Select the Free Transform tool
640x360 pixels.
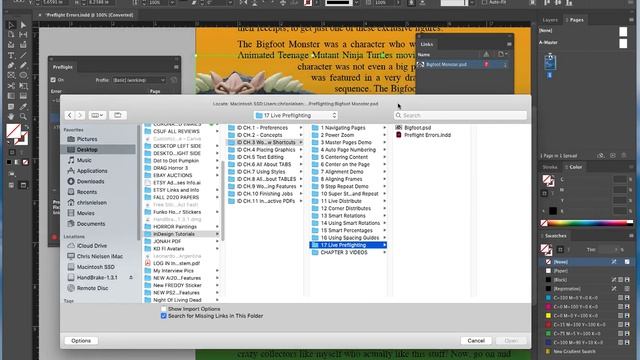click(x=23, y=86)
